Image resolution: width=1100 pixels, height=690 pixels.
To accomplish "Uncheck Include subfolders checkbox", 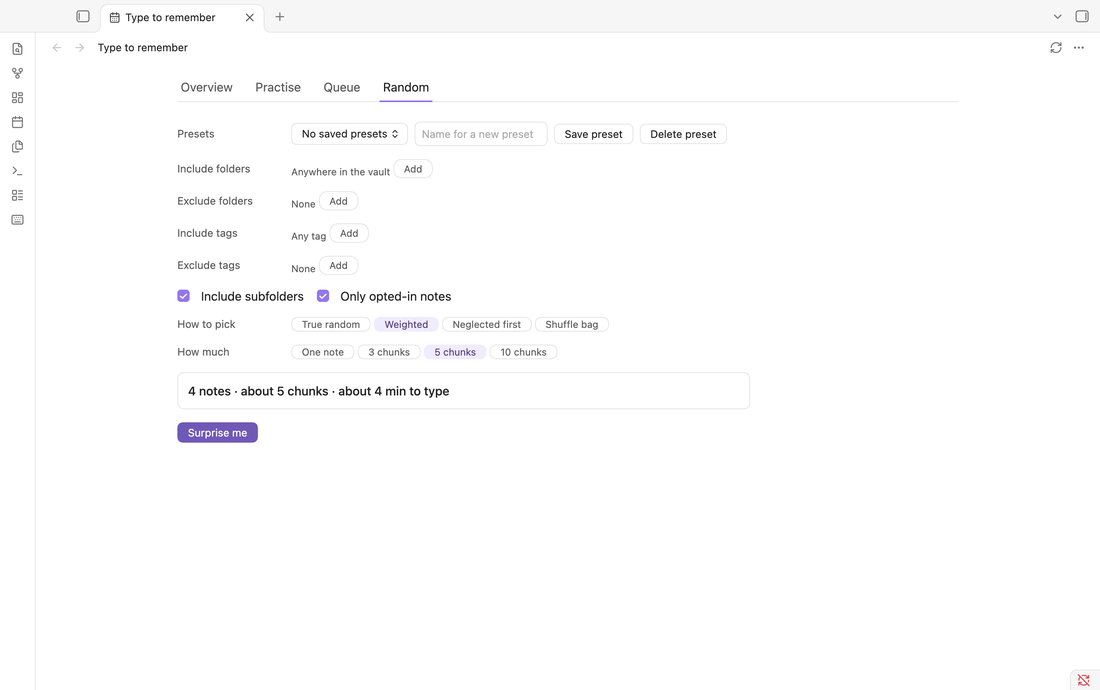I will [184, 296].
